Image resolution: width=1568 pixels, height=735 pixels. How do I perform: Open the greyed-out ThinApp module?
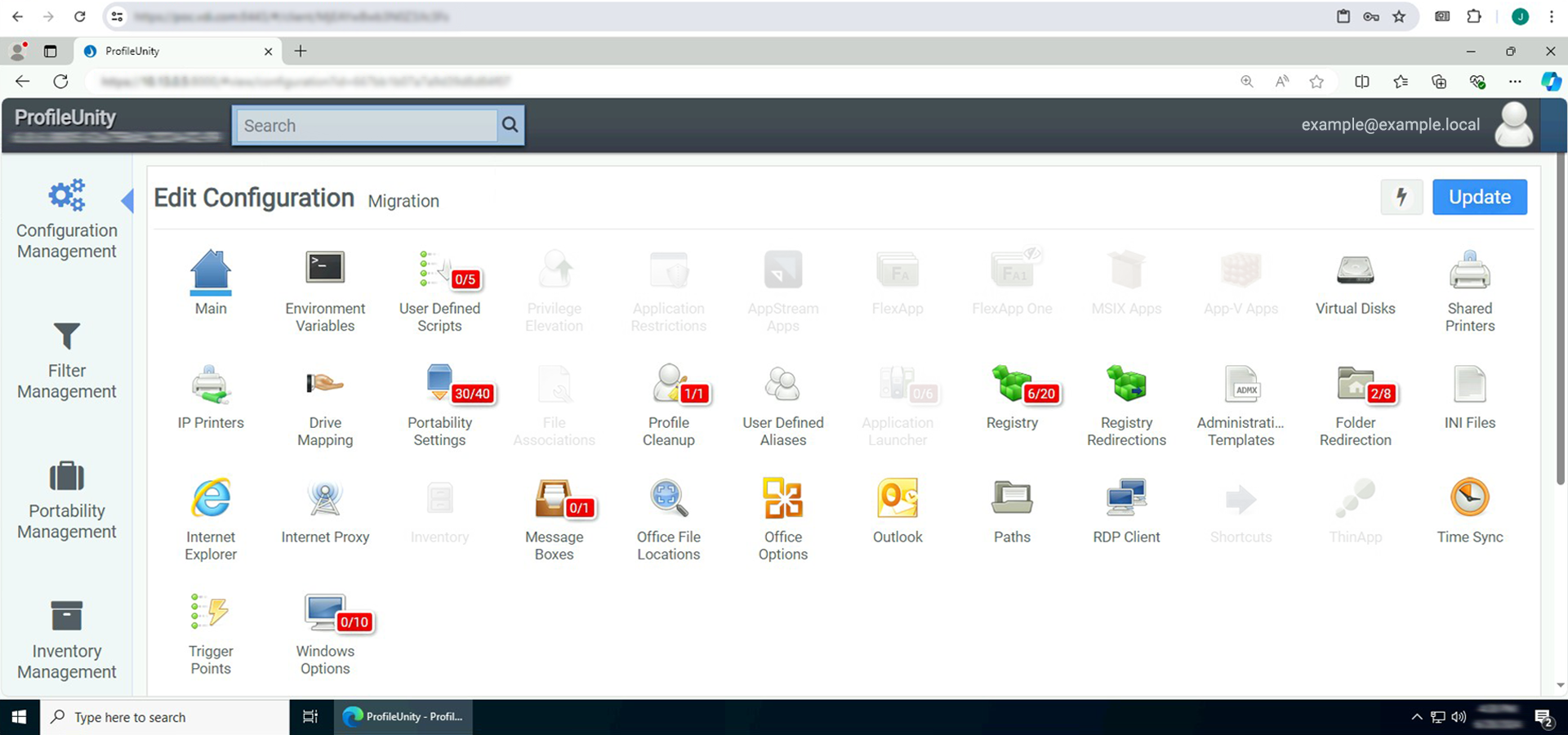click(x=1355, y=511)
